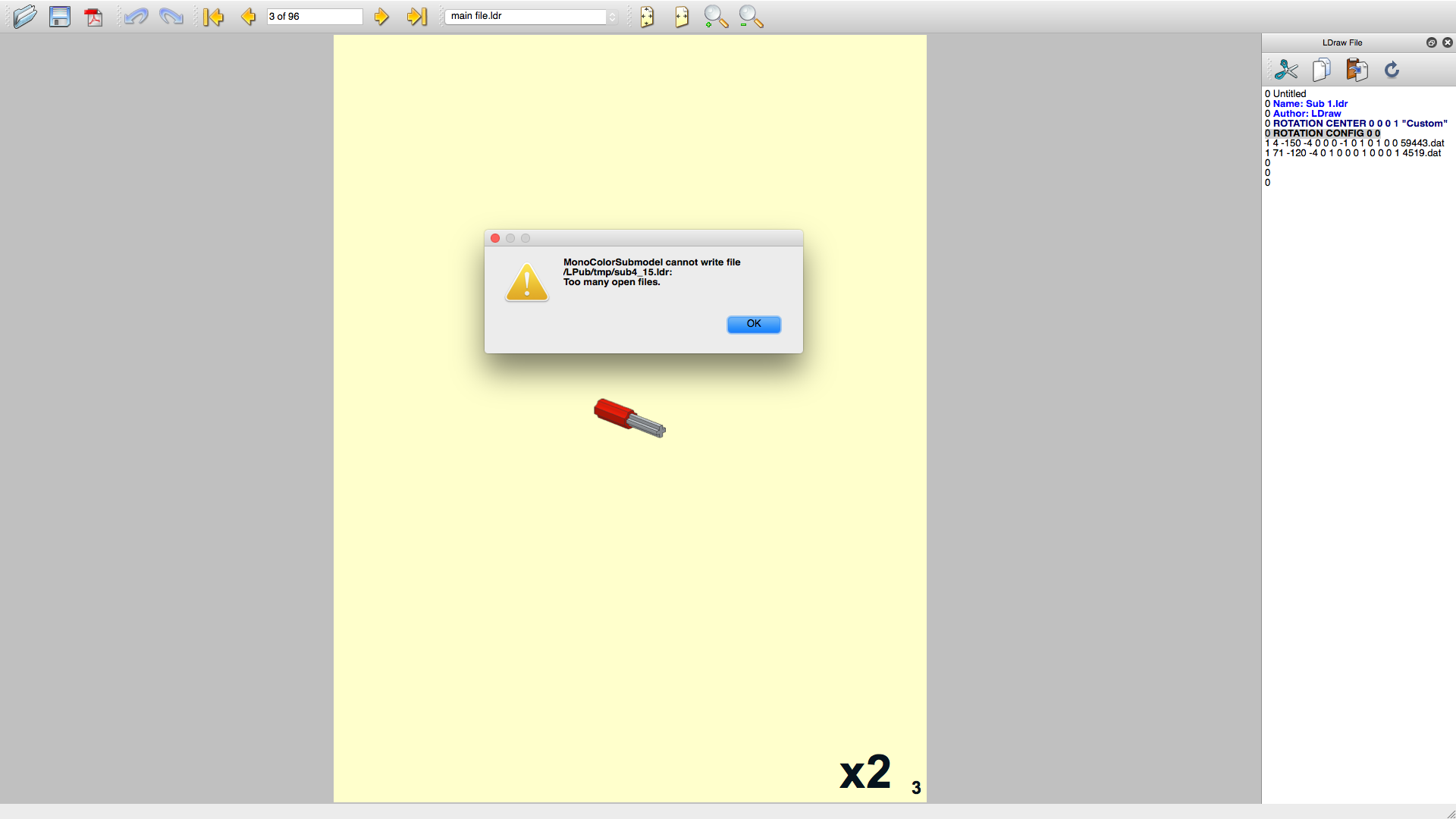This screenshot has width=1456, height=819.
Task: Dismiss the warning with OK
Action: coord(754,324)
